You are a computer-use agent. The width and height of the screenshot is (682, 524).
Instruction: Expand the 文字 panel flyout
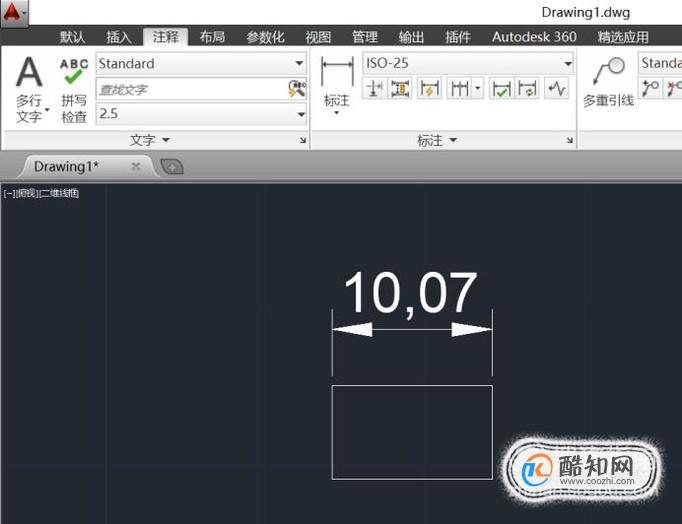[x=150, y=140]
